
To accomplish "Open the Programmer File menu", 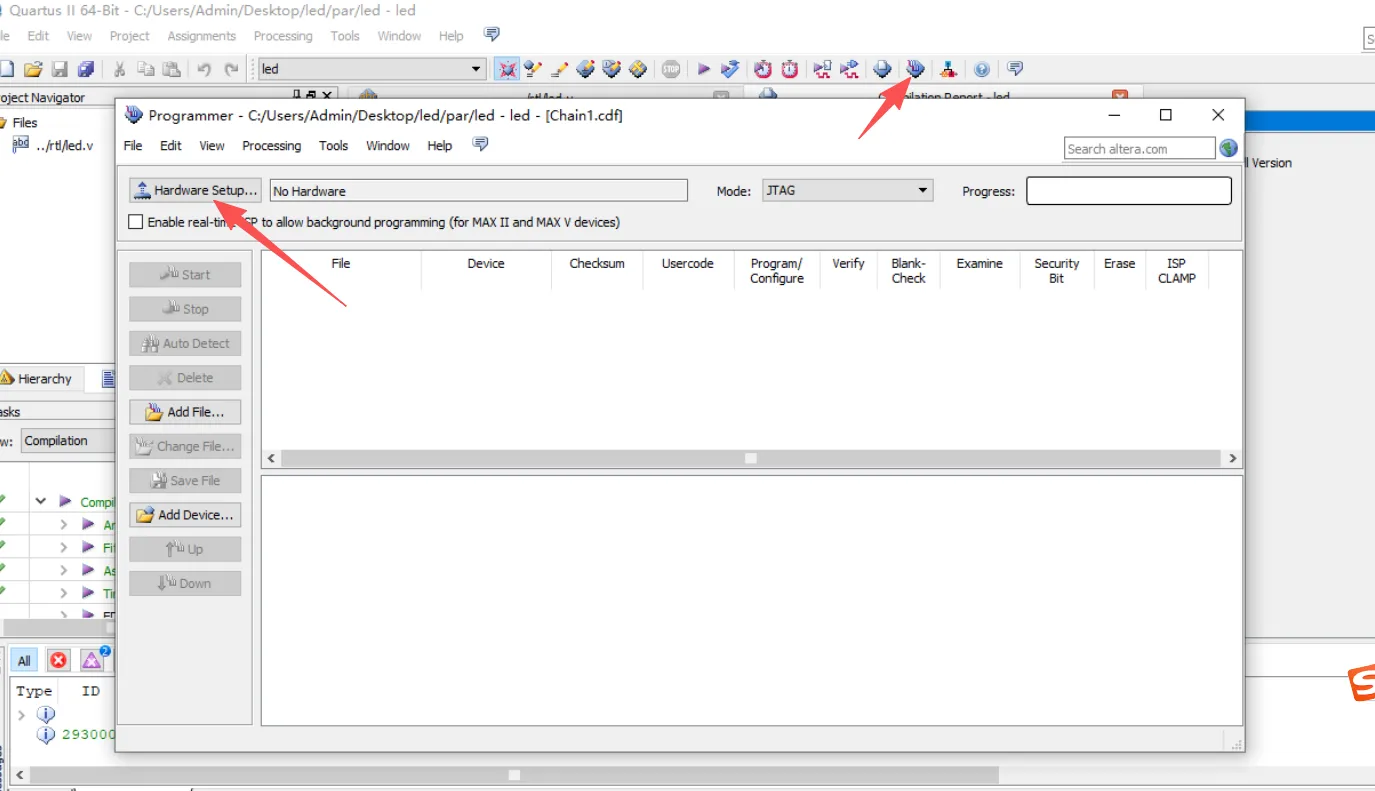I will coord(133,146).
